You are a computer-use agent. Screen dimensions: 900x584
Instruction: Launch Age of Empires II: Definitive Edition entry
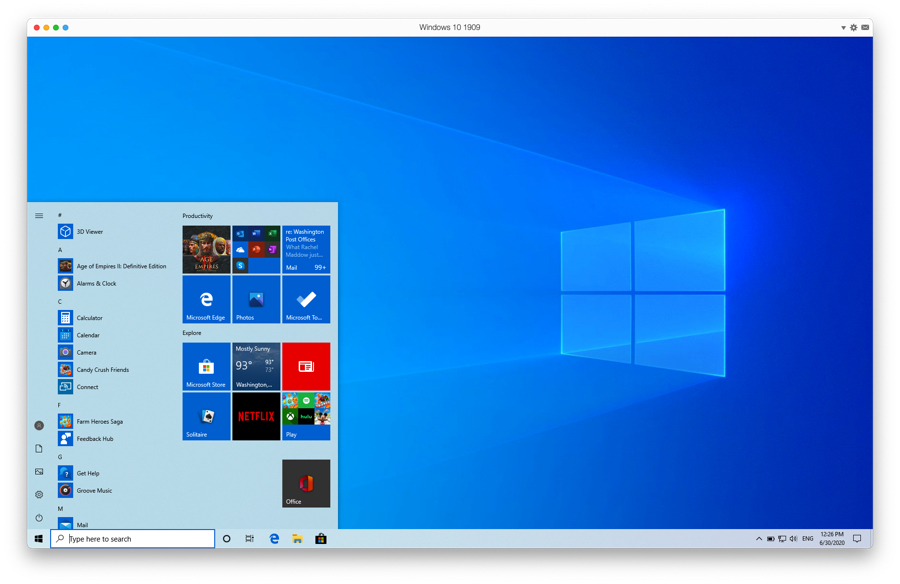pyautogui.click(x=112, y=266)
